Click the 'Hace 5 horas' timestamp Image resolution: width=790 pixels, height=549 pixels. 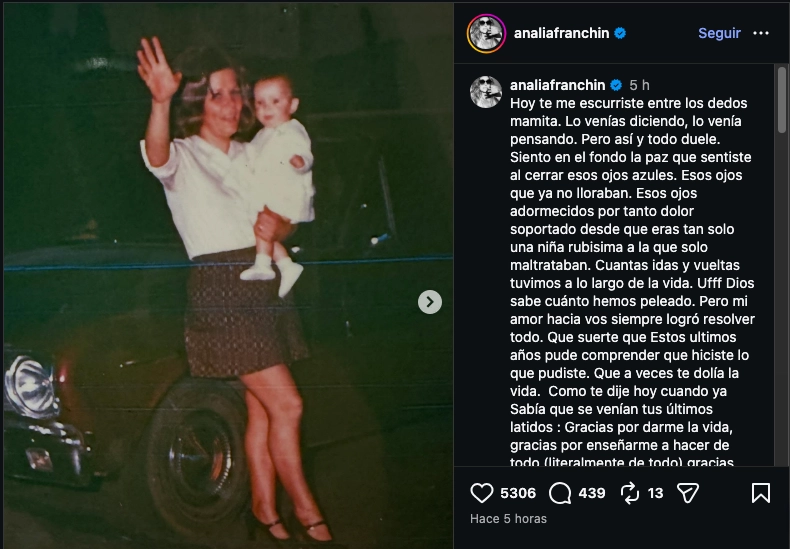tap(508, 519)
